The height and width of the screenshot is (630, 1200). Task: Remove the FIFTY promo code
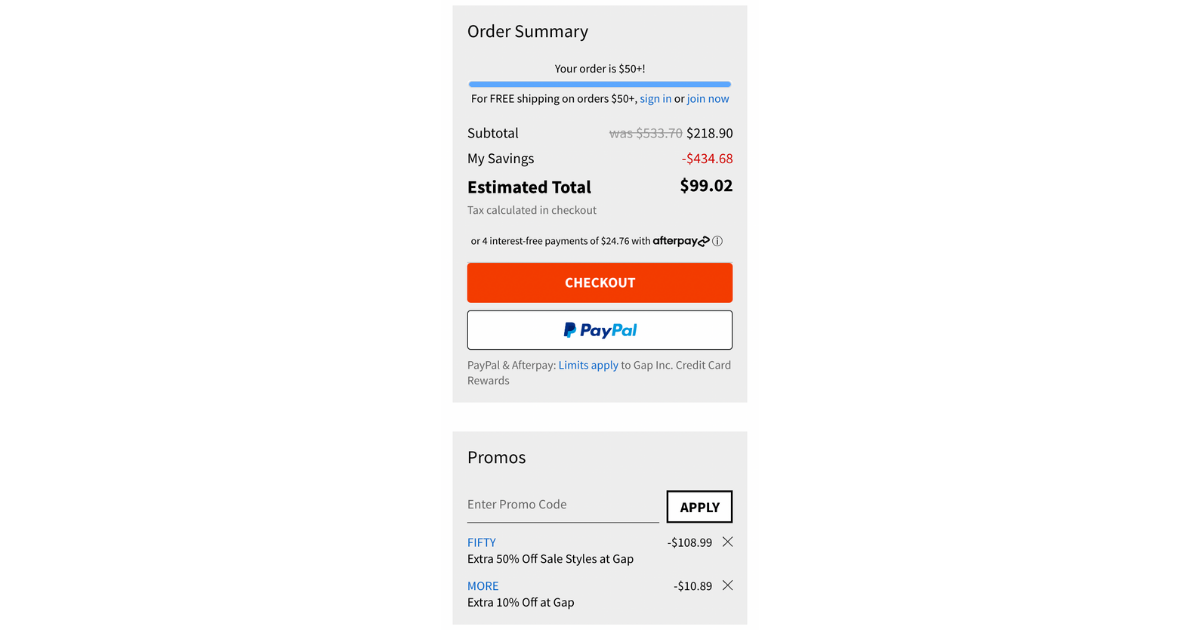pos(727,542)
